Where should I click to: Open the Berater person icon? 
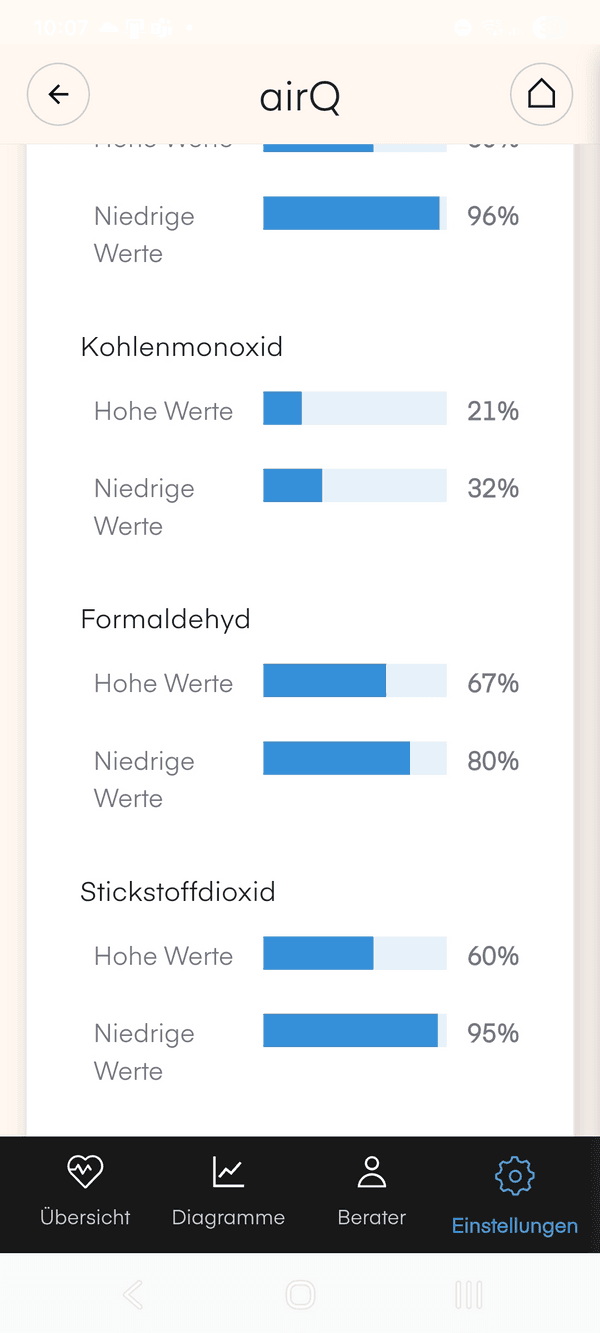(x=372, y=1172)
